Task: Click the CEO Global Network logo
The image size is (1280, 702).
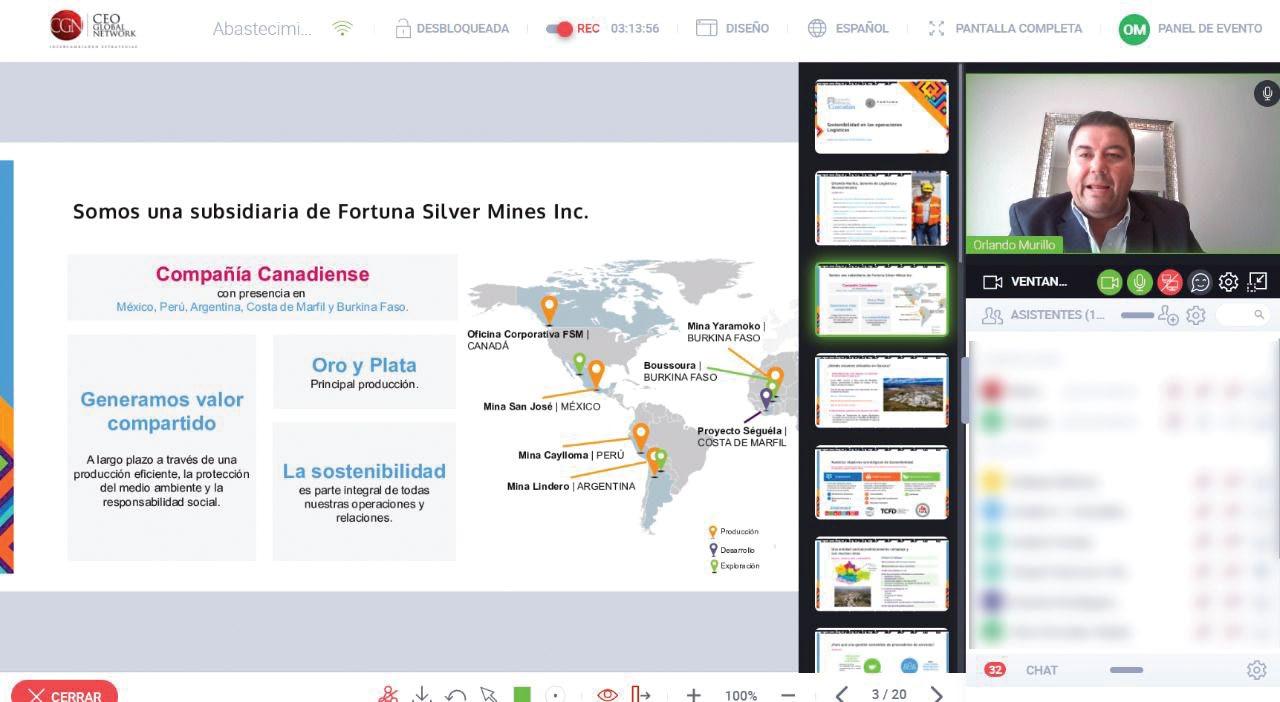Action: (x=93, y=29)
